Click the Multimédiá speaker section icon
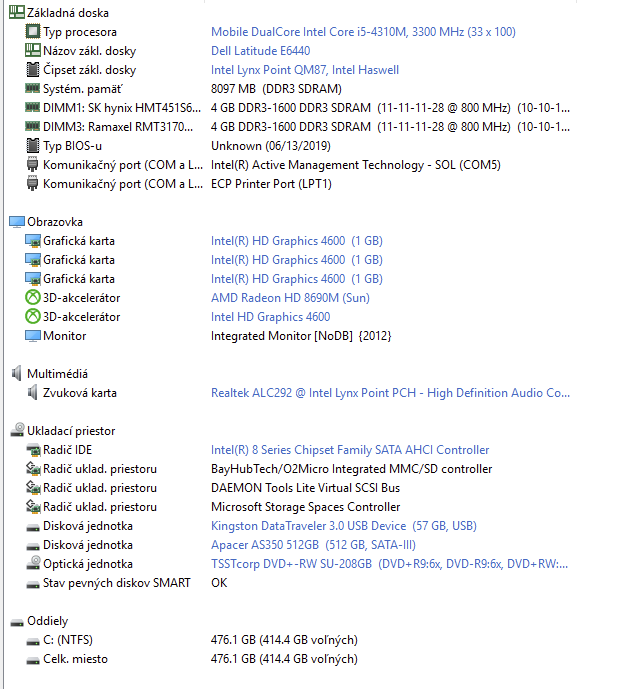Image resolution: width=641 pixels, height=689 pixels. 17,374
